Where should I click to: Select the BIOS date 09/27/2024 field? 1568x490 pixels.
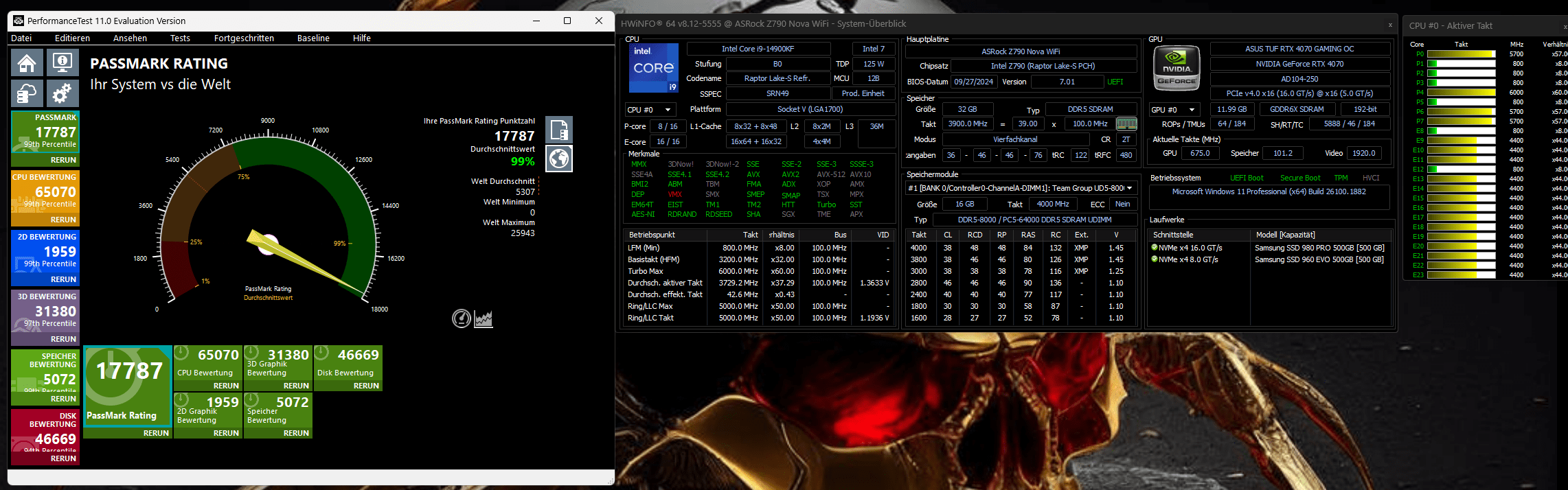[973, 82]
